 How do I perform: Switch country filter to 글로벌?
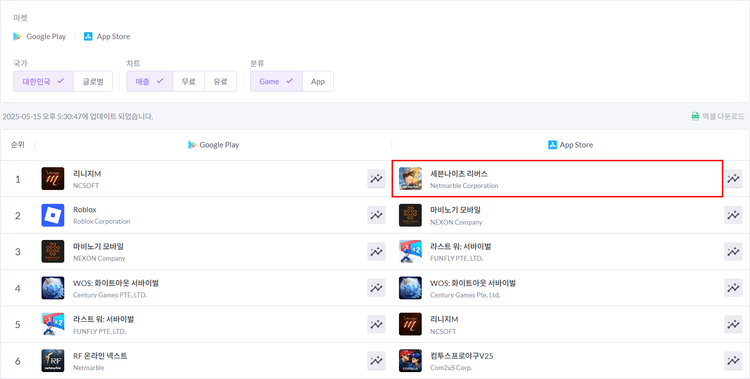pyautogui.click(x=93, y=81)
